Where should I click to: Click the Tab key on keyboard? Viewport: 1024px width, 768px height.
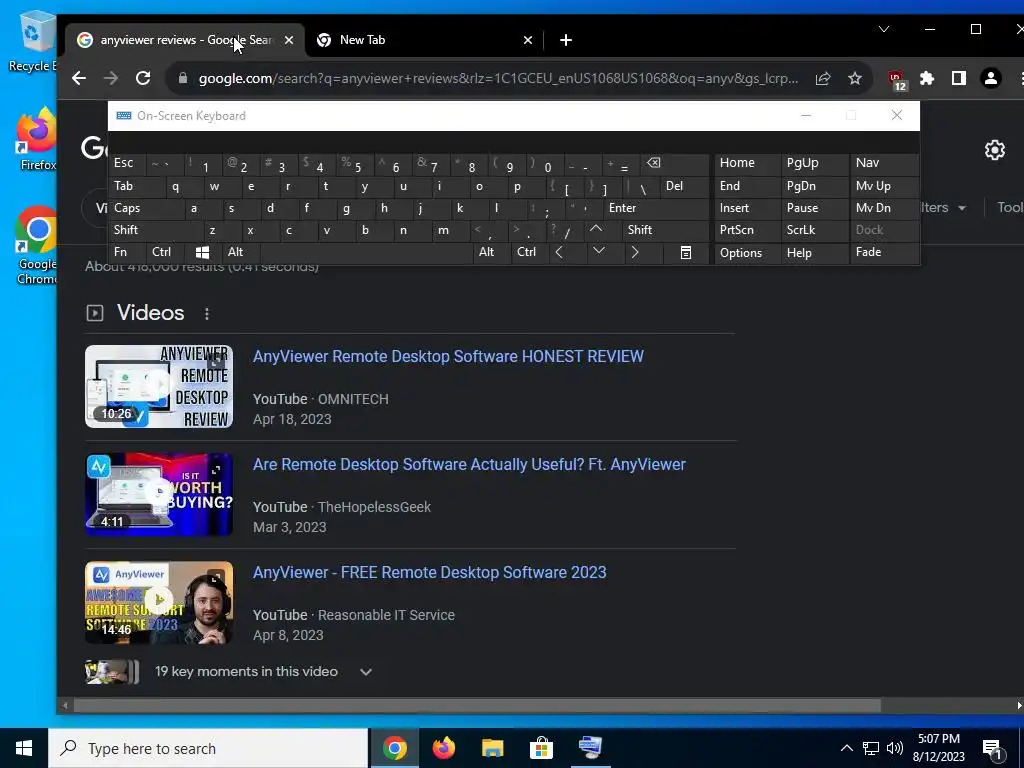(x=137, y=187)
